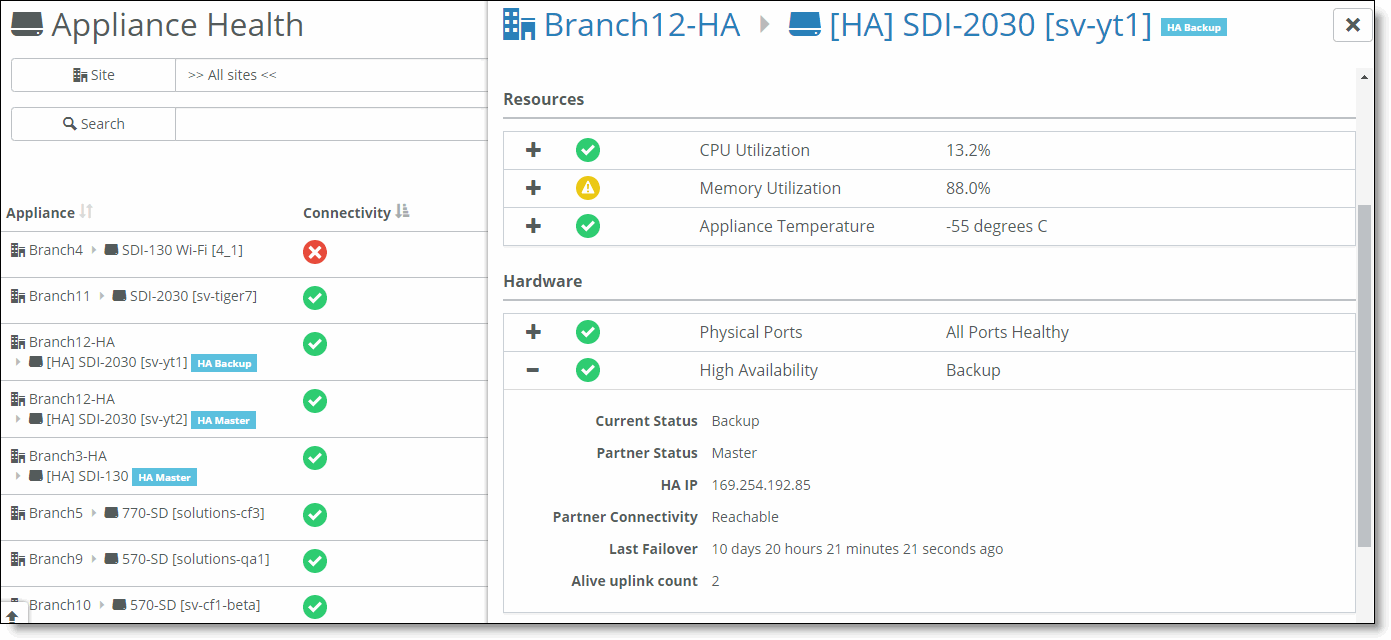Click the Site filter button

[x=93, y=75]
